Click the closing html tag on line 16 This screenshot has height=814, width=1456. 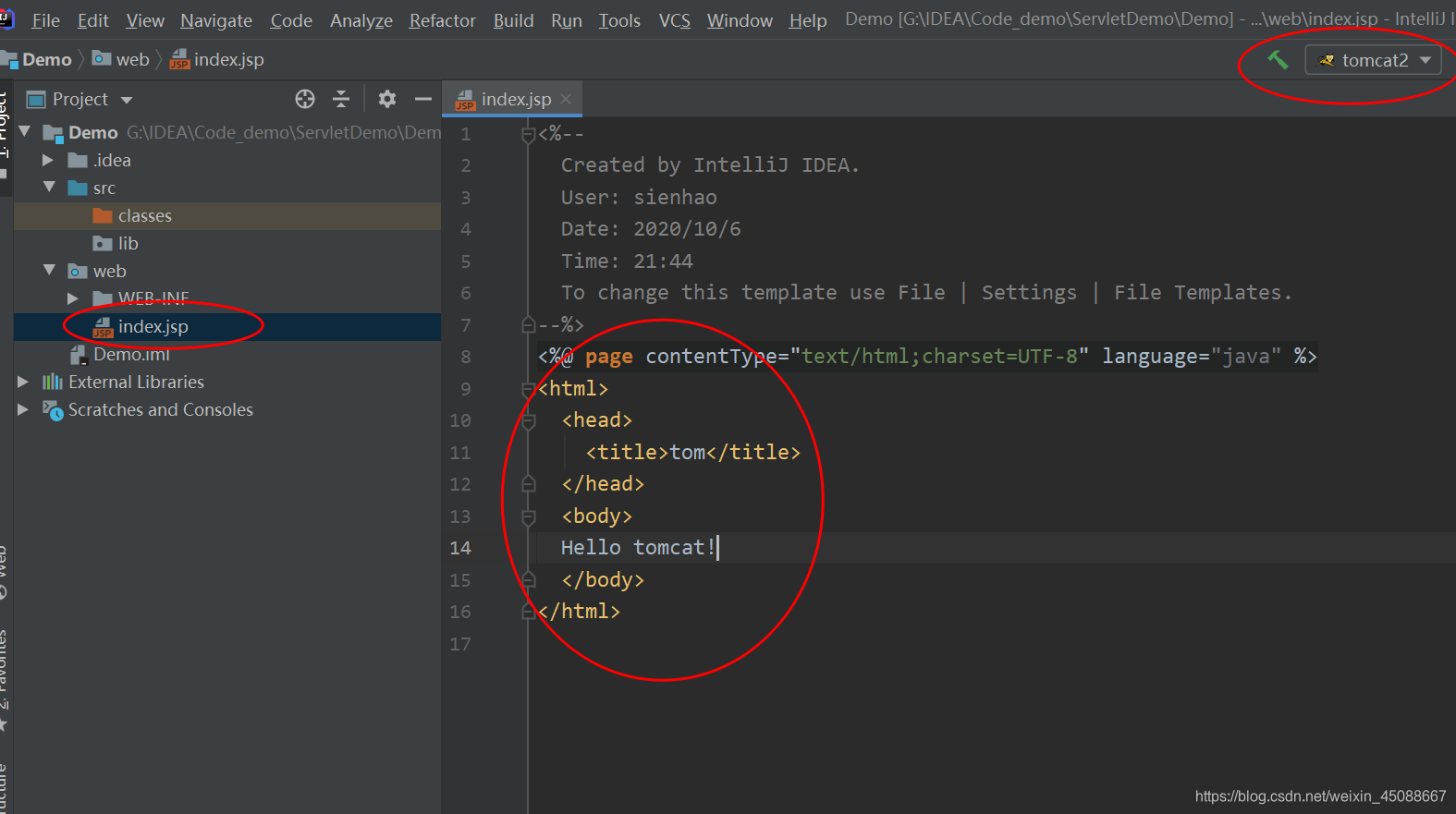point(580,612)
